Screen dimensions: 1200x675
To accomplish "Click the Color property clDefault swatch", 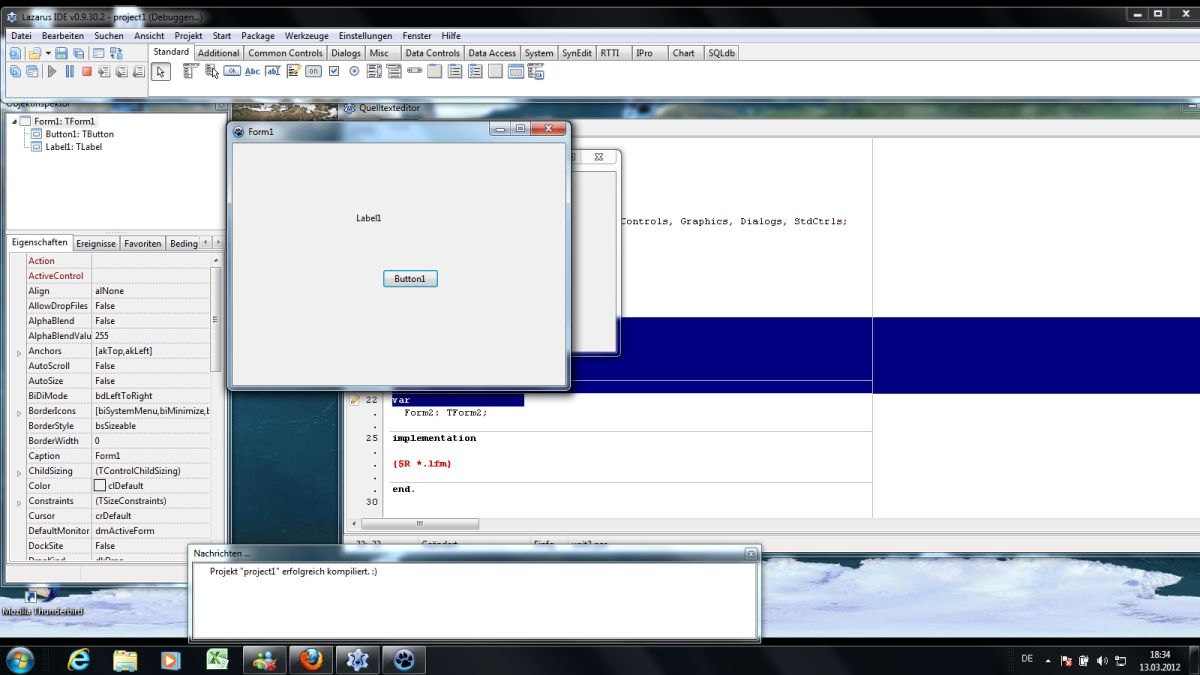I will coord(100,486).
